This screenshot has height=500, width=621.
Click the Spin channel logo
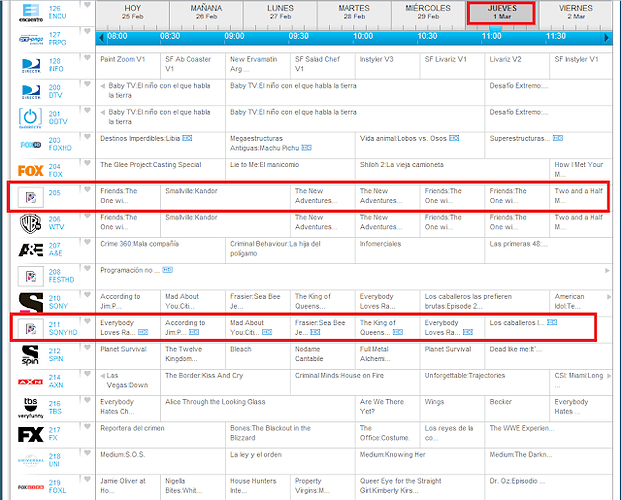[x=30, y=353]
